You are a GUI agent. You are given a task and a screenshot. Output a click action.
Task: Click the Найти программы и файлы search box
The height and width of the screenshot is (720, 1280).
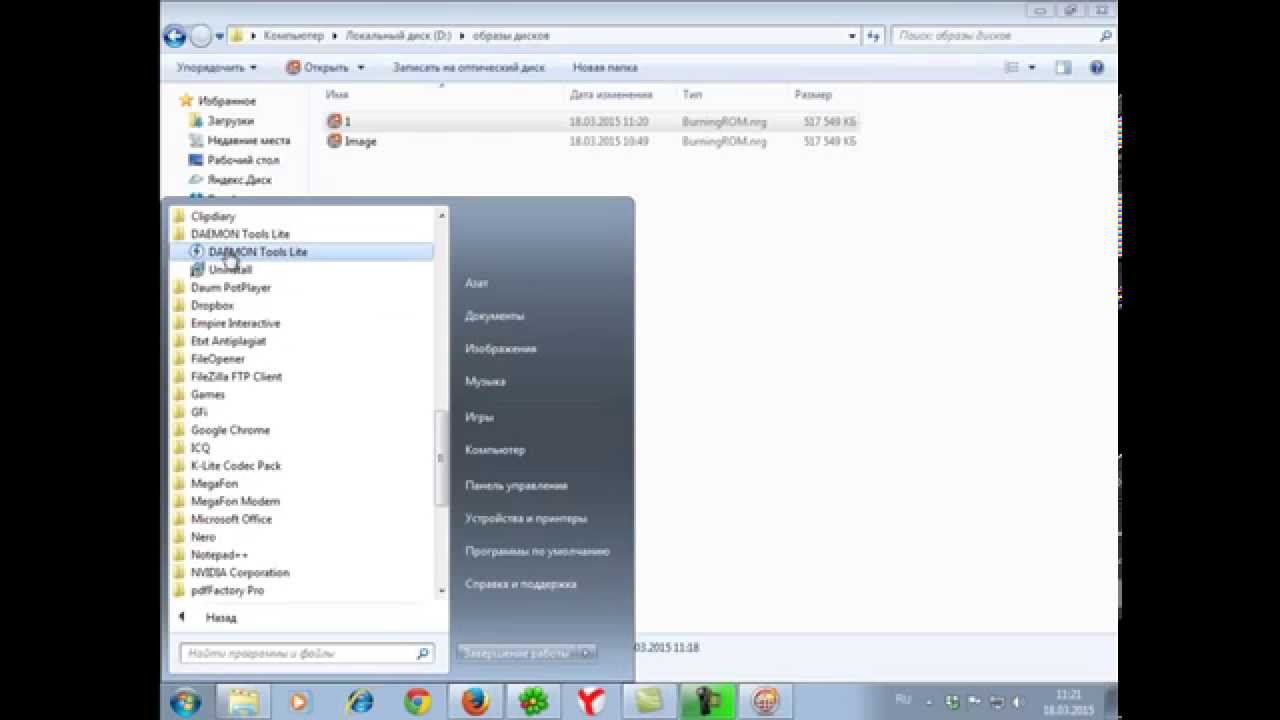(307, 653)
